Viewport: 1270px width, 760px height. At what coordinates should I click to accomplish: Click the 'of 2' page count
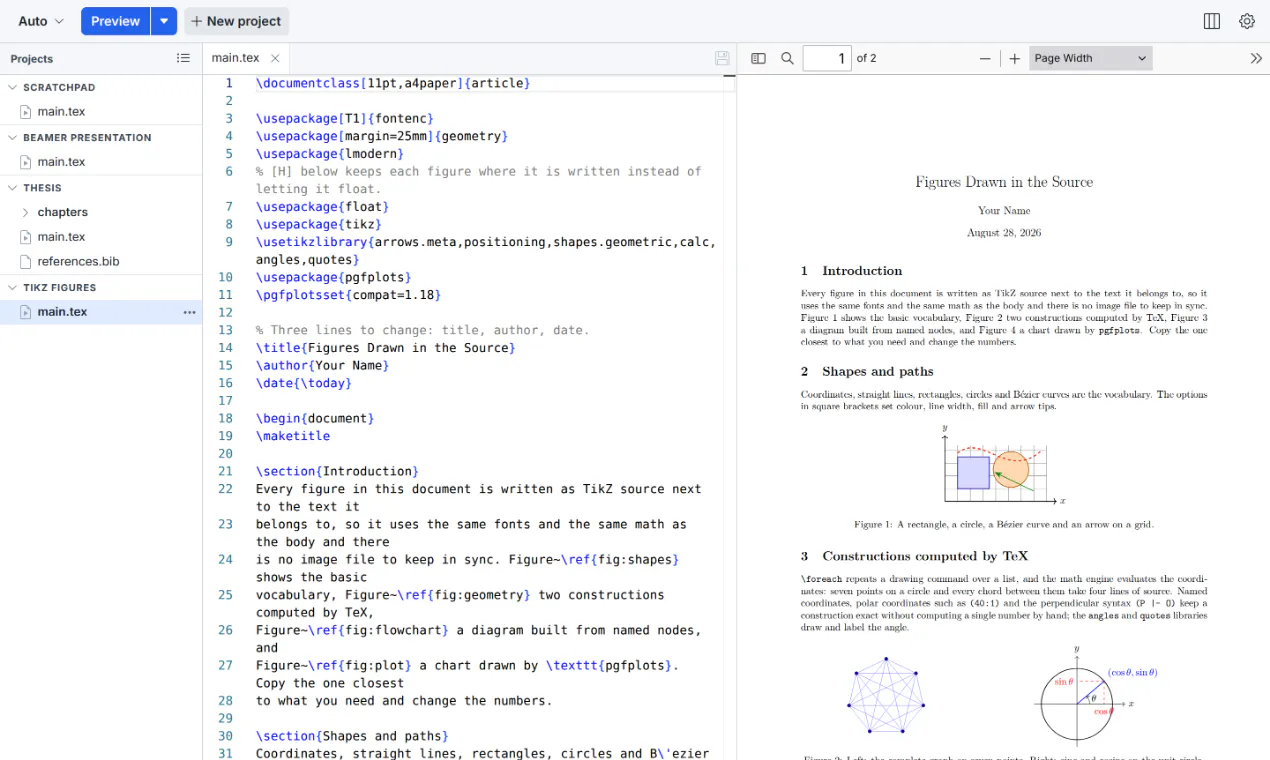867,58
